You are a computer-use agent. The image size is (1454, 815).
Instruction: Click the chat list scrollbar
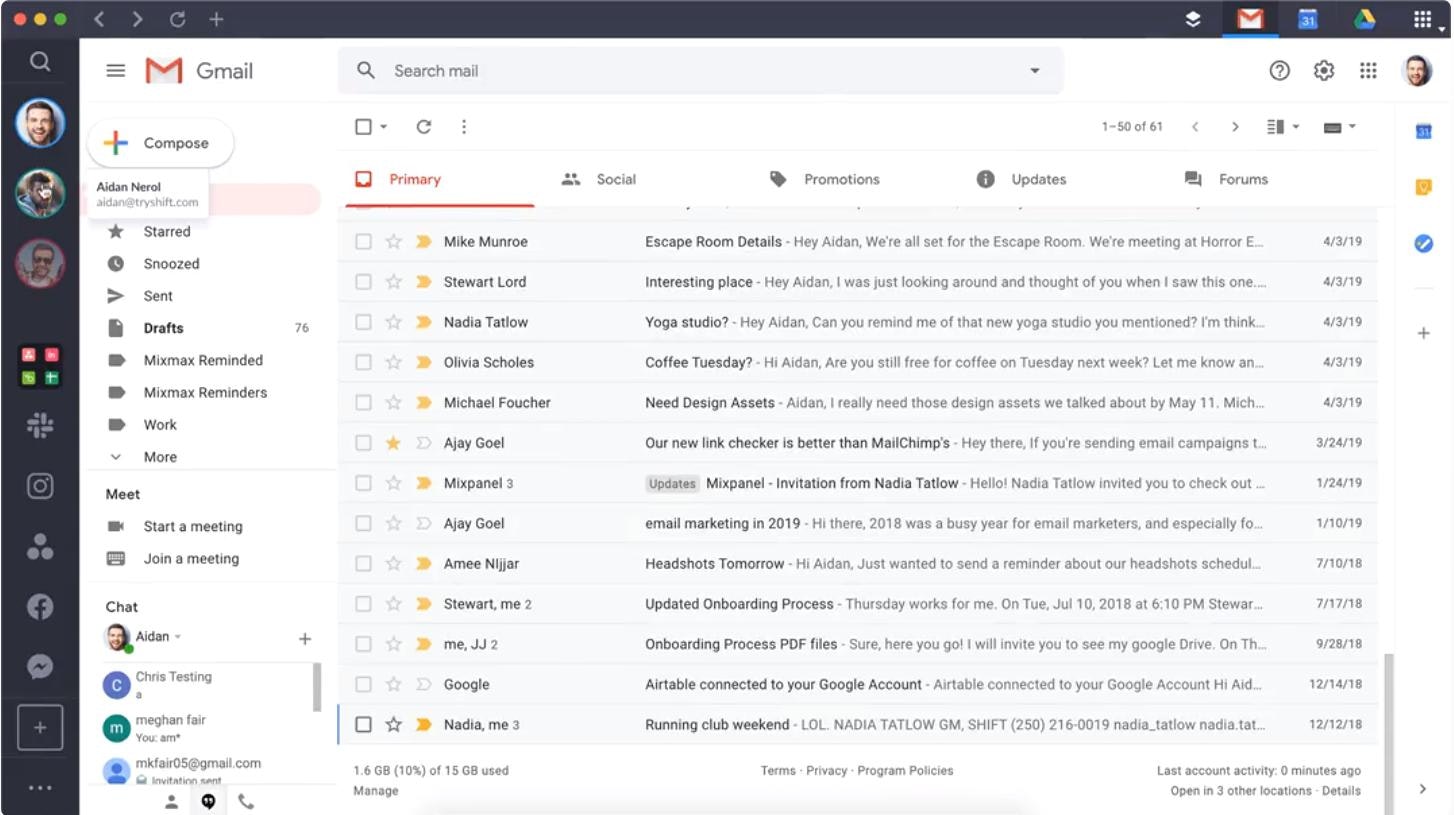click(x=317, y=687)
